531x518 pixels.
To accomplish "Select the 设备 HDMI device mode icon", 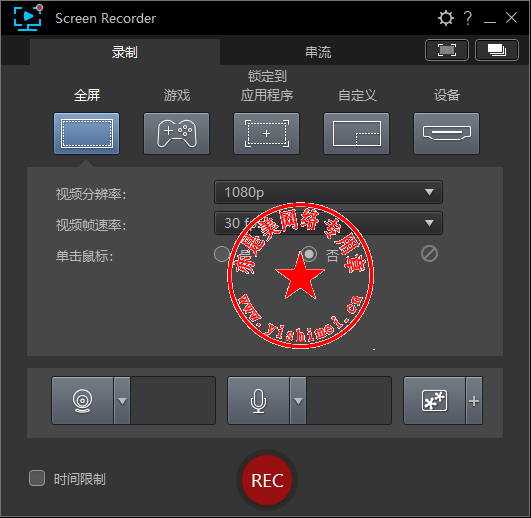I will click(446, 133).
